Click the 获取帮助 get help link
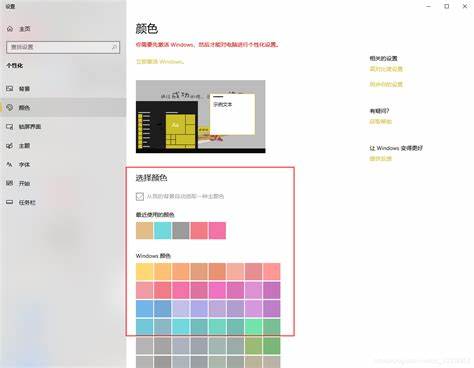The width and height of the screenshot is (474, 368). pyautogui.click(x=381, y=121)
